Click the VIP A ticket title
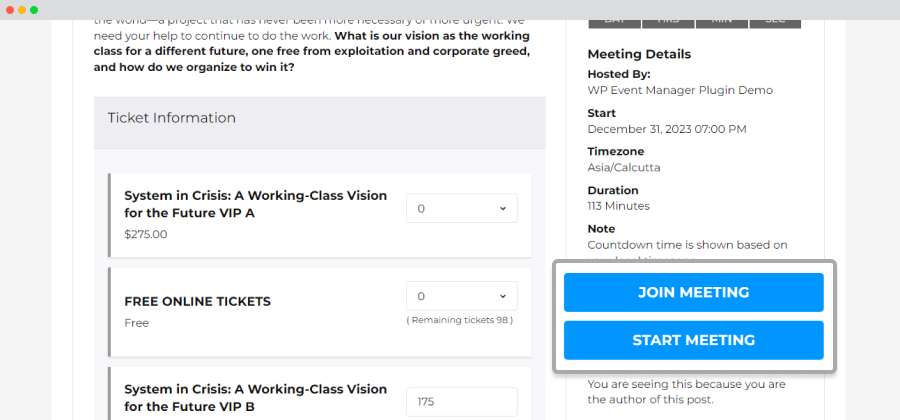900x420 pixels. coord(256,204)
